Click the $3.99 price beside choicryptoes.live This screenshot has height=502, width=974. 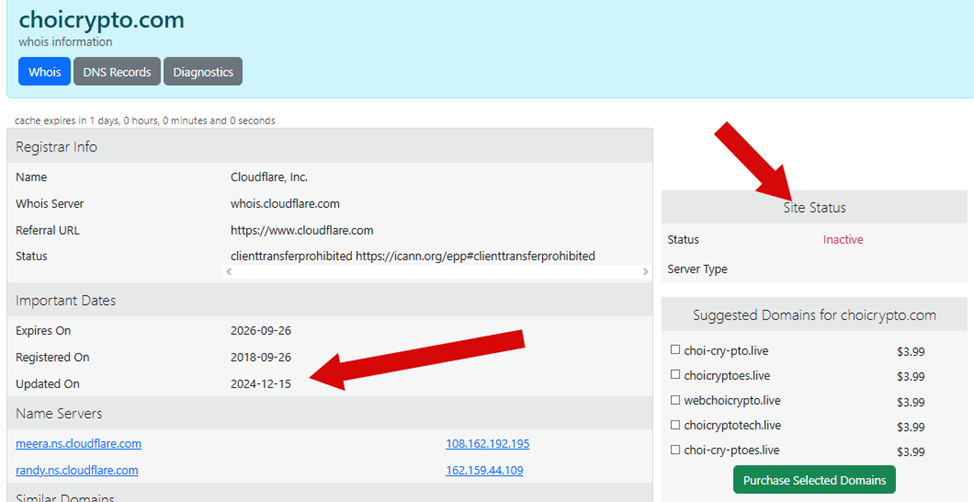coord(911,376)
